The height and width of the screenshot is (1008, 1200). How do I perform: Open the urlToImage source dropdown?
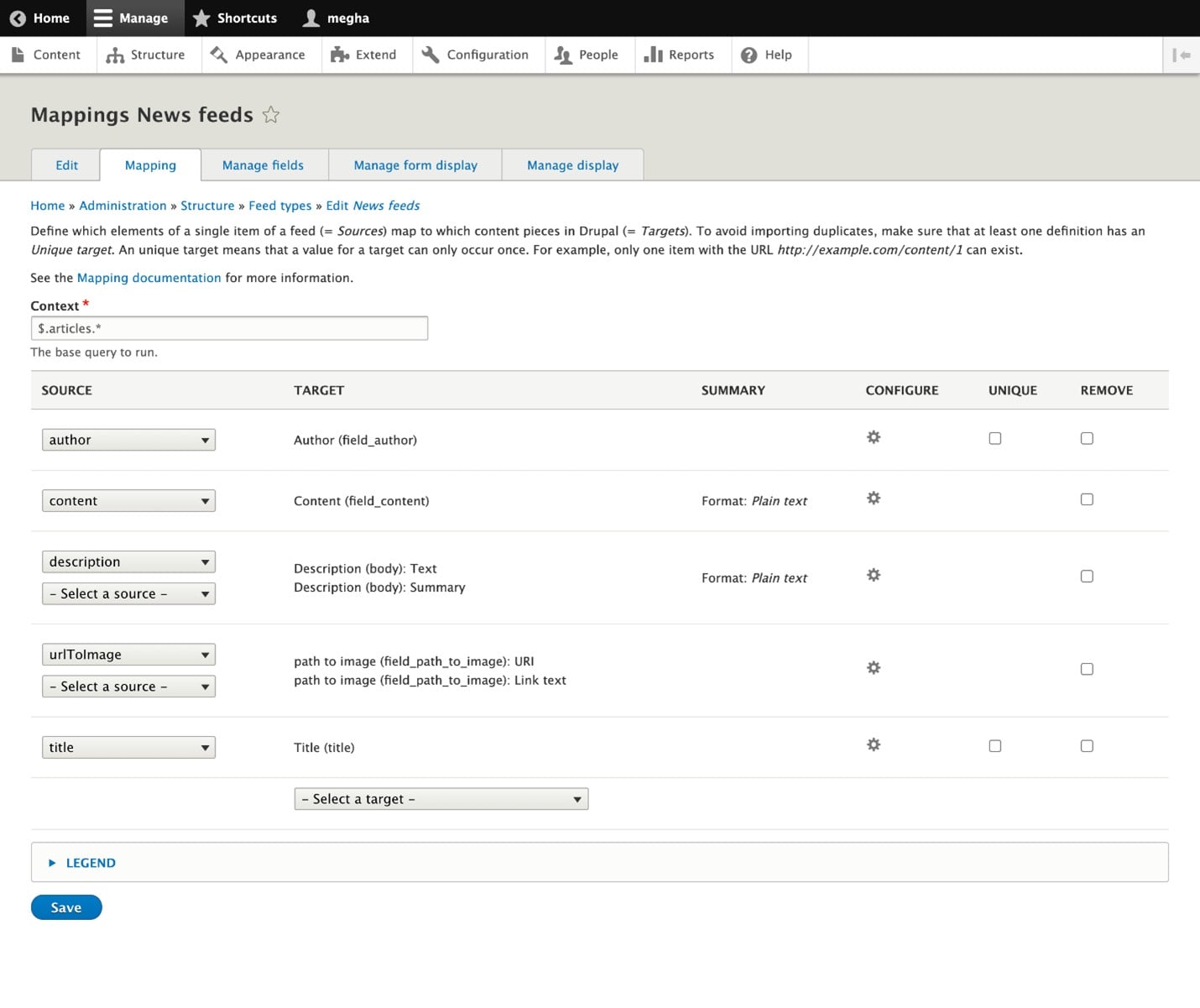click(x=128, y=655)
